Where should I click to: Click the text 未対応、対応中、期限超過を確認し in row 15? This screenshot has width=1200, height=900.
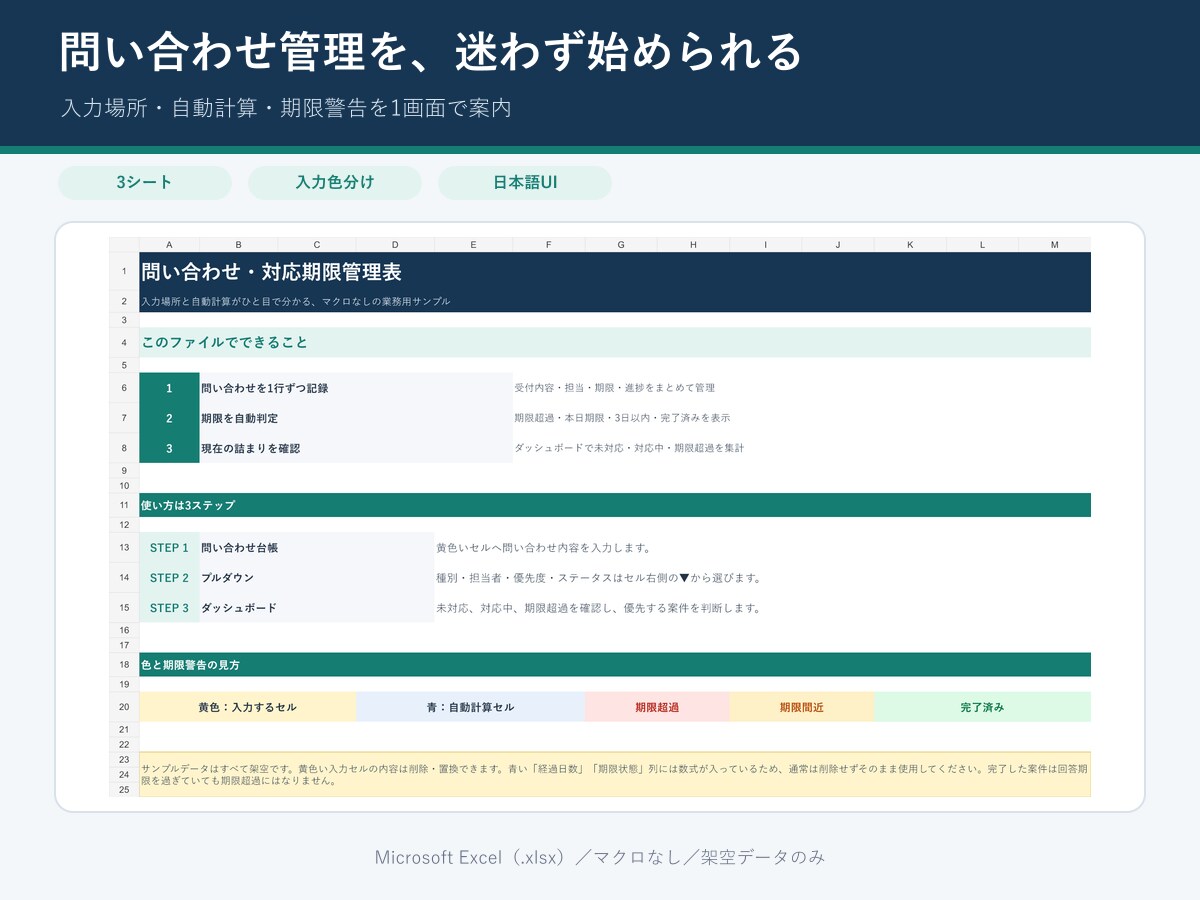[598, 608]
